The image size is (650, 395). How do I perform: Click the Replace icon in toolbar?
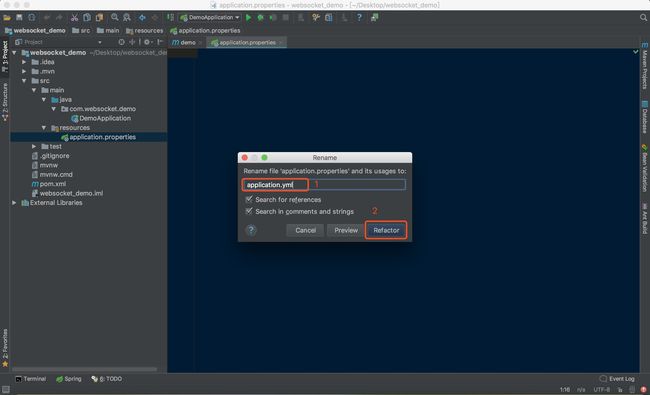coord(127,18)
